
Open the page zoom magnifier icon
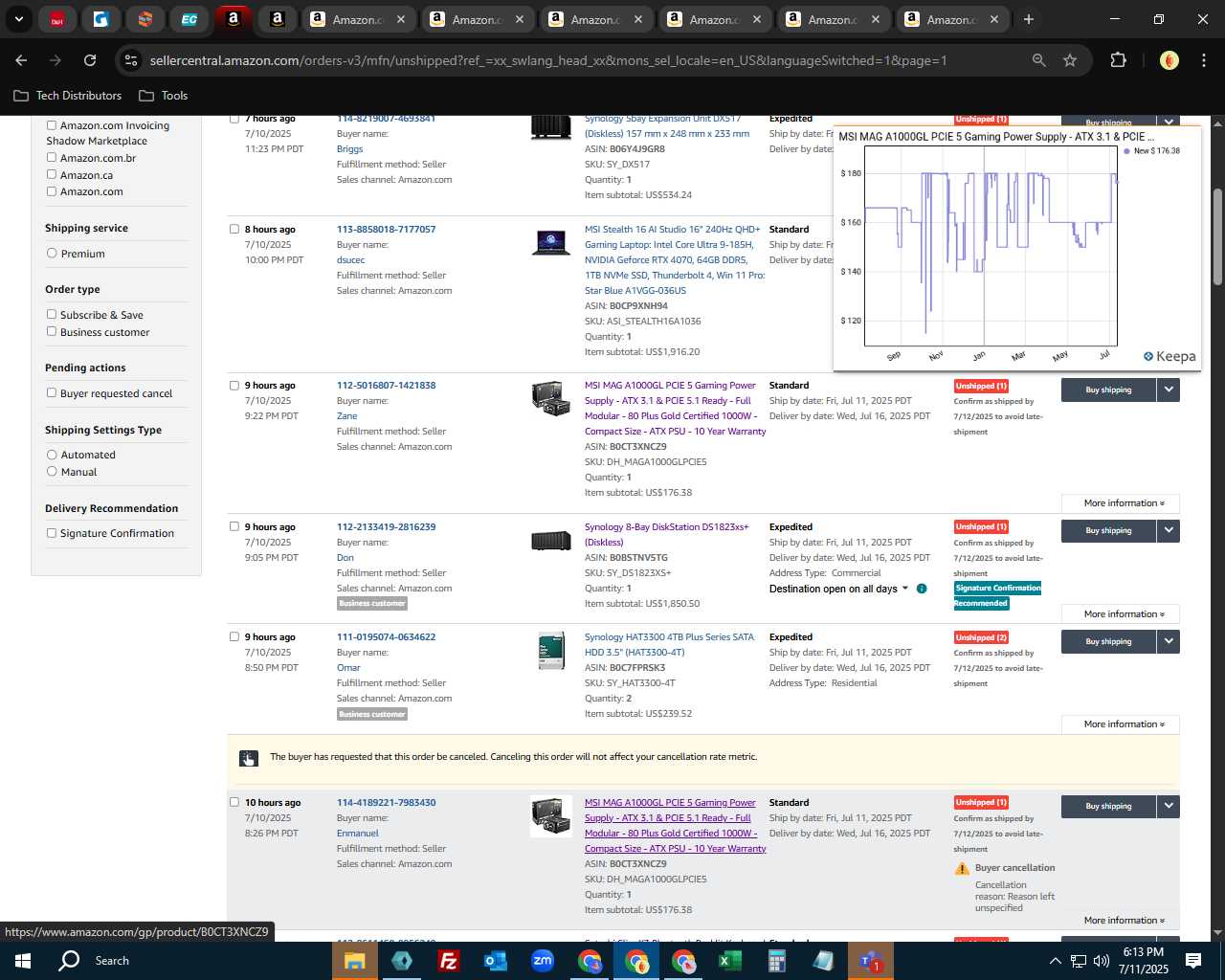click(1039, 60)
